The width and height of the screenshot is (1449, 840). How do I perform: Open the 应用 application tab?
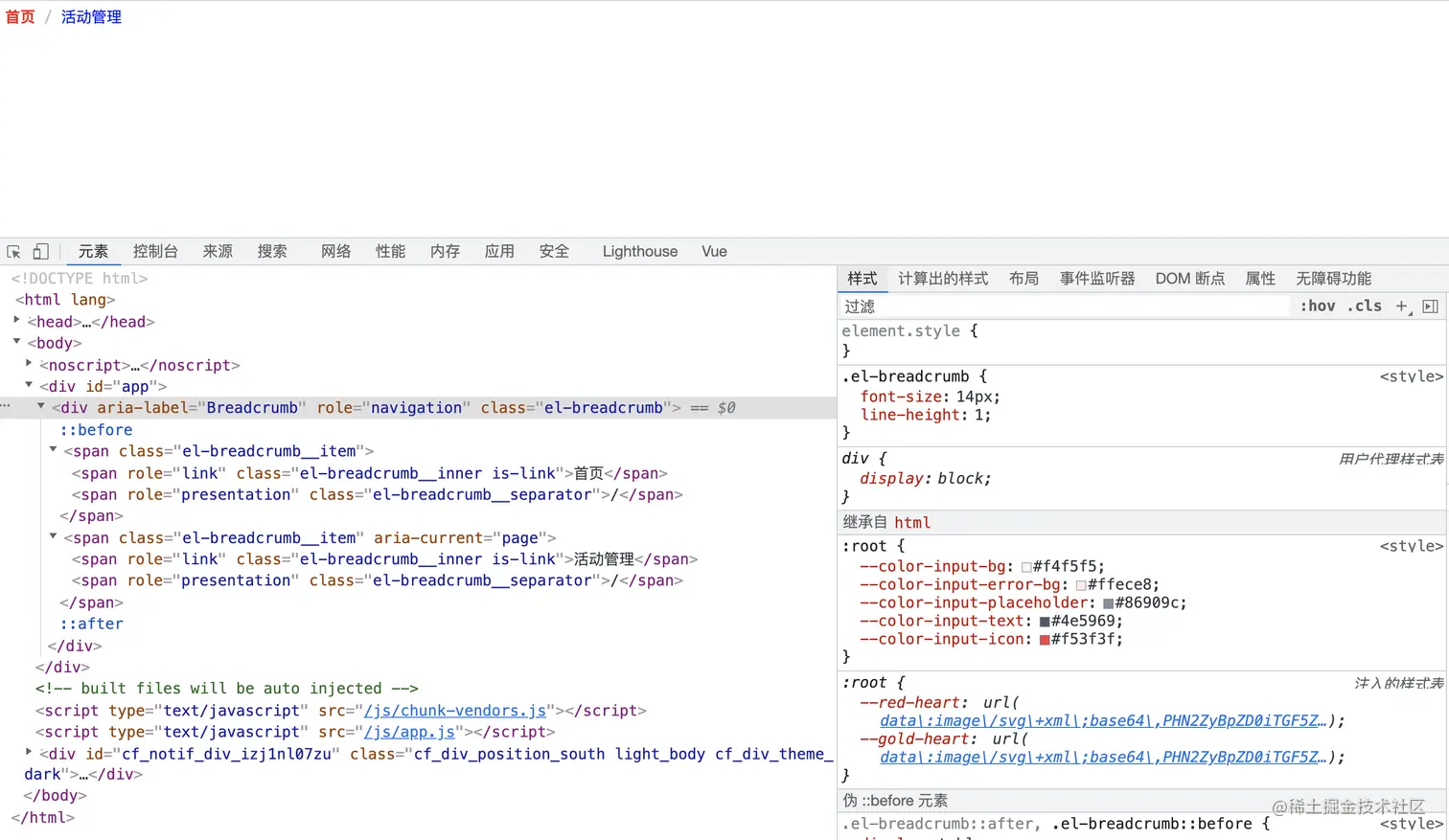(x=499, y=252)
